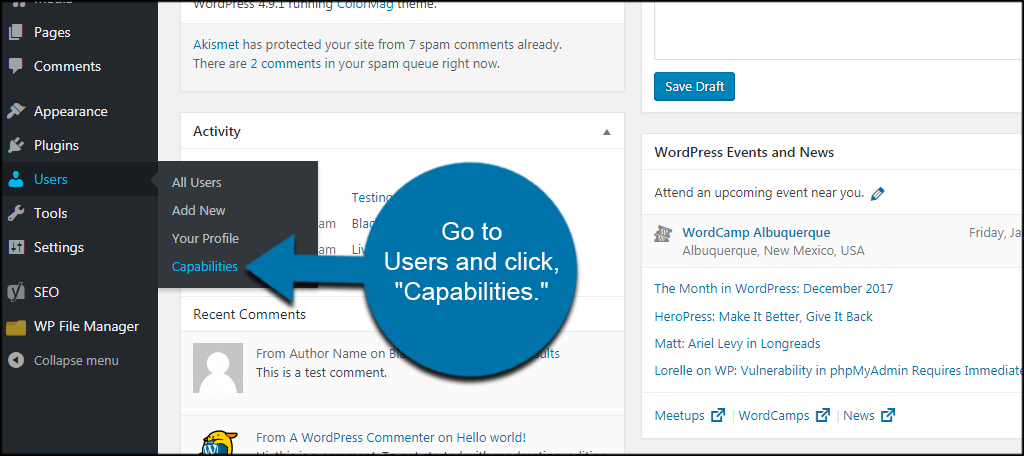The width and height of the screenshot is (1024, 456).
Task: Open the Settings menu
Action: (x=59, y=248)
